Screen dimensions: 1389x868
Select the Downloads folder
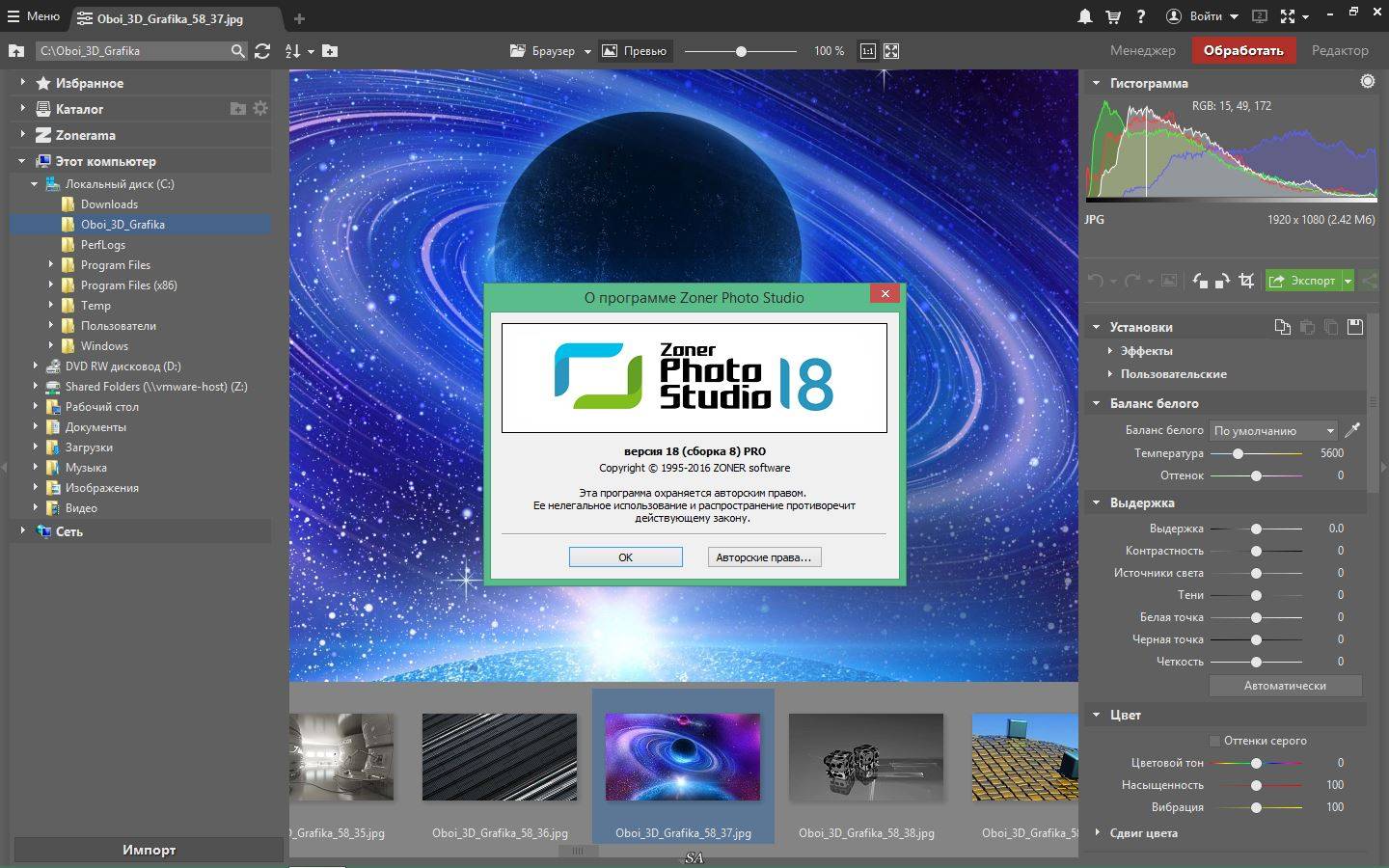[x=109, y=203]
